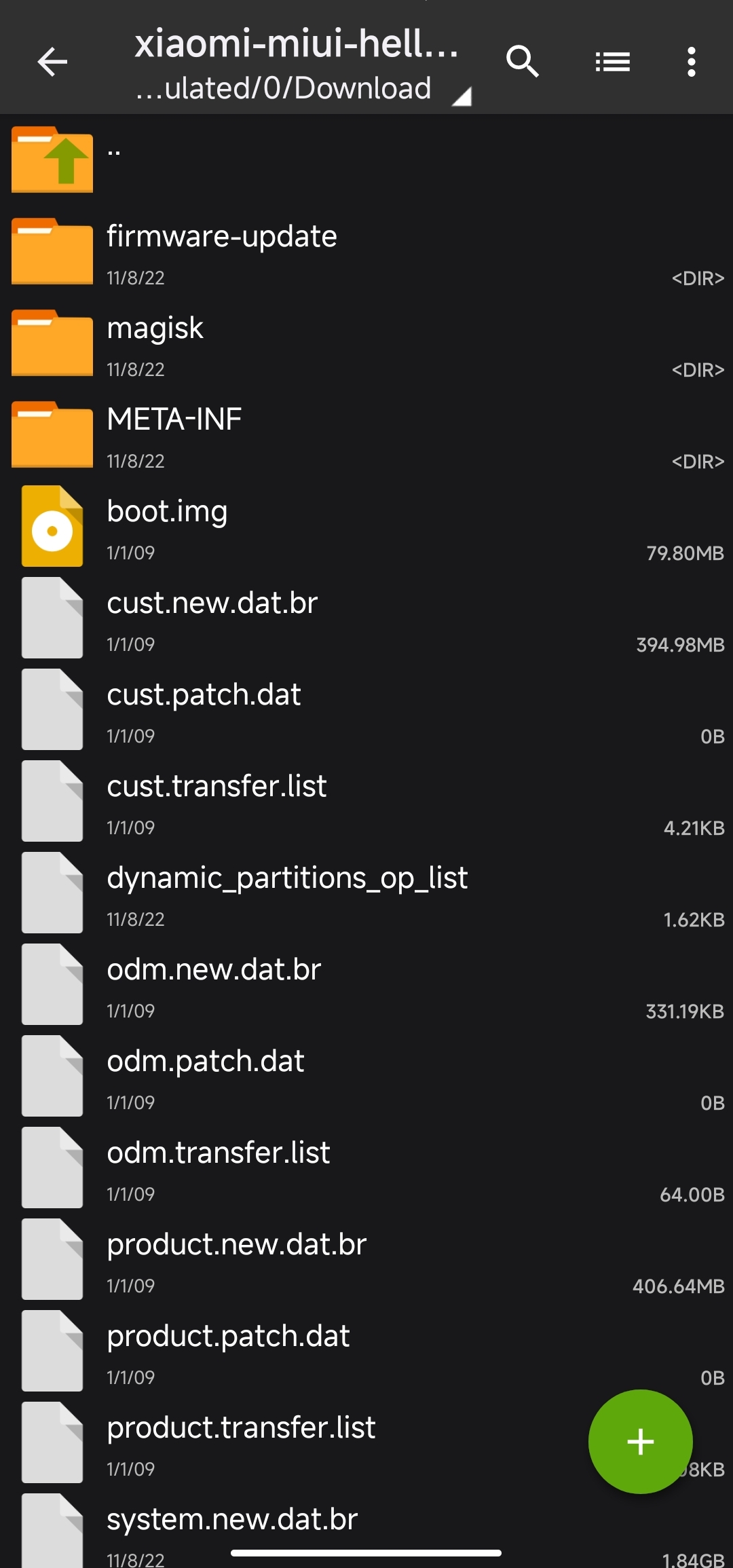This screenshot has width=733, height=1568.
Task: Tap the odm.patch.dat file name
Action: point(206,1062)
